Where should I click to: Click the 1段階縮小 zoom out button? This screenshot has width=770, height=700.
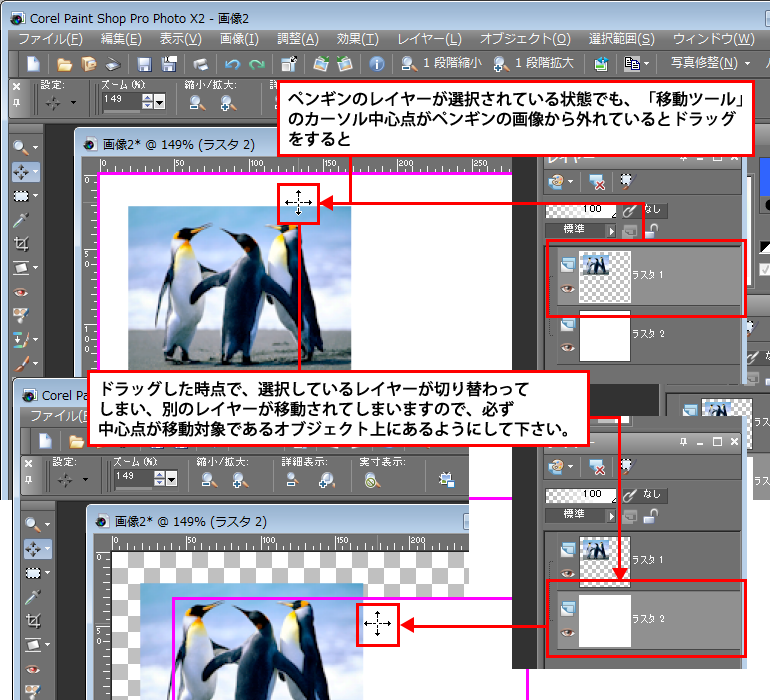click(x=441, y=63)
